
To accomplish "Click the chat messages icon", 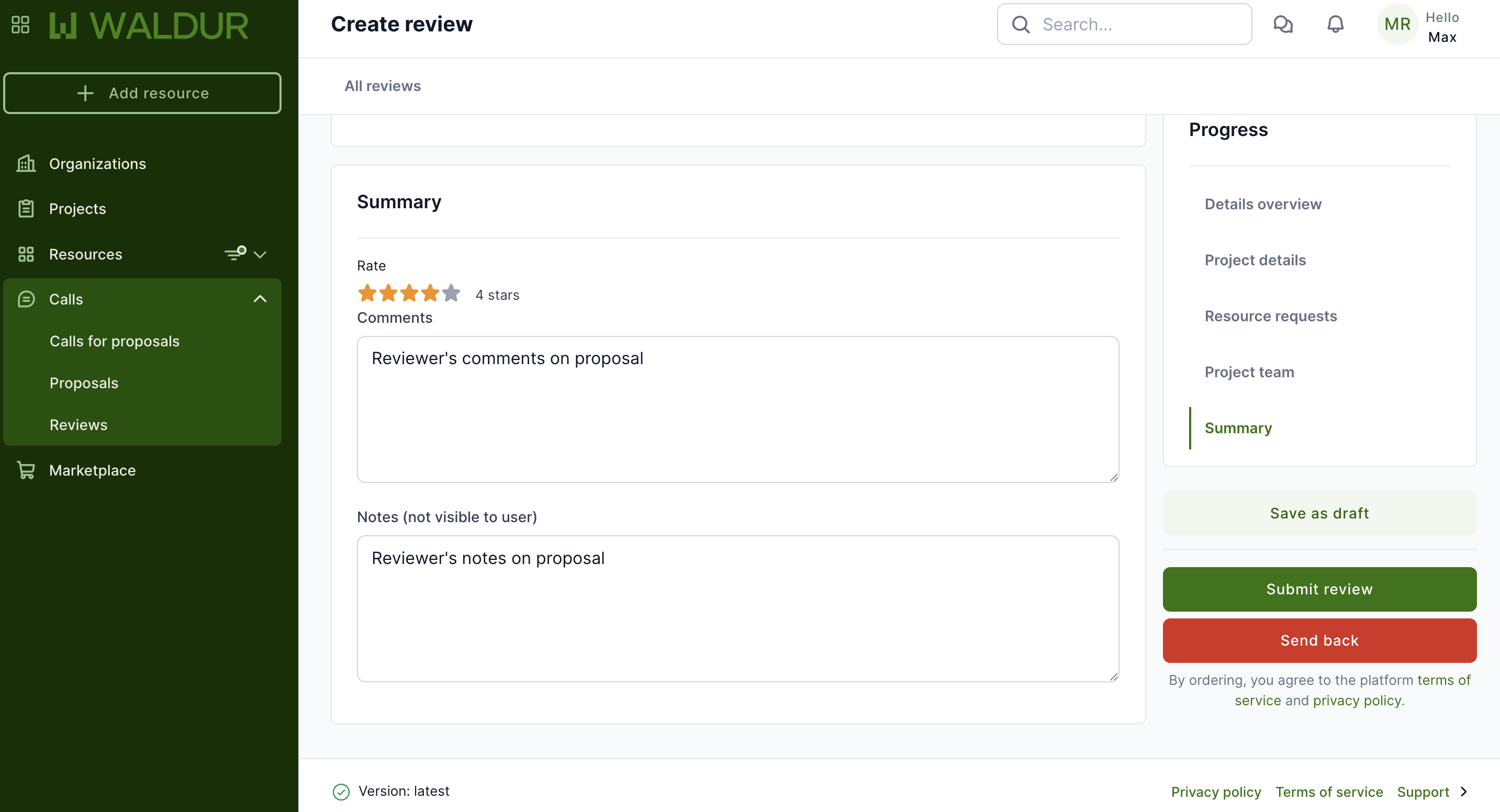I will pos(1283,25).
